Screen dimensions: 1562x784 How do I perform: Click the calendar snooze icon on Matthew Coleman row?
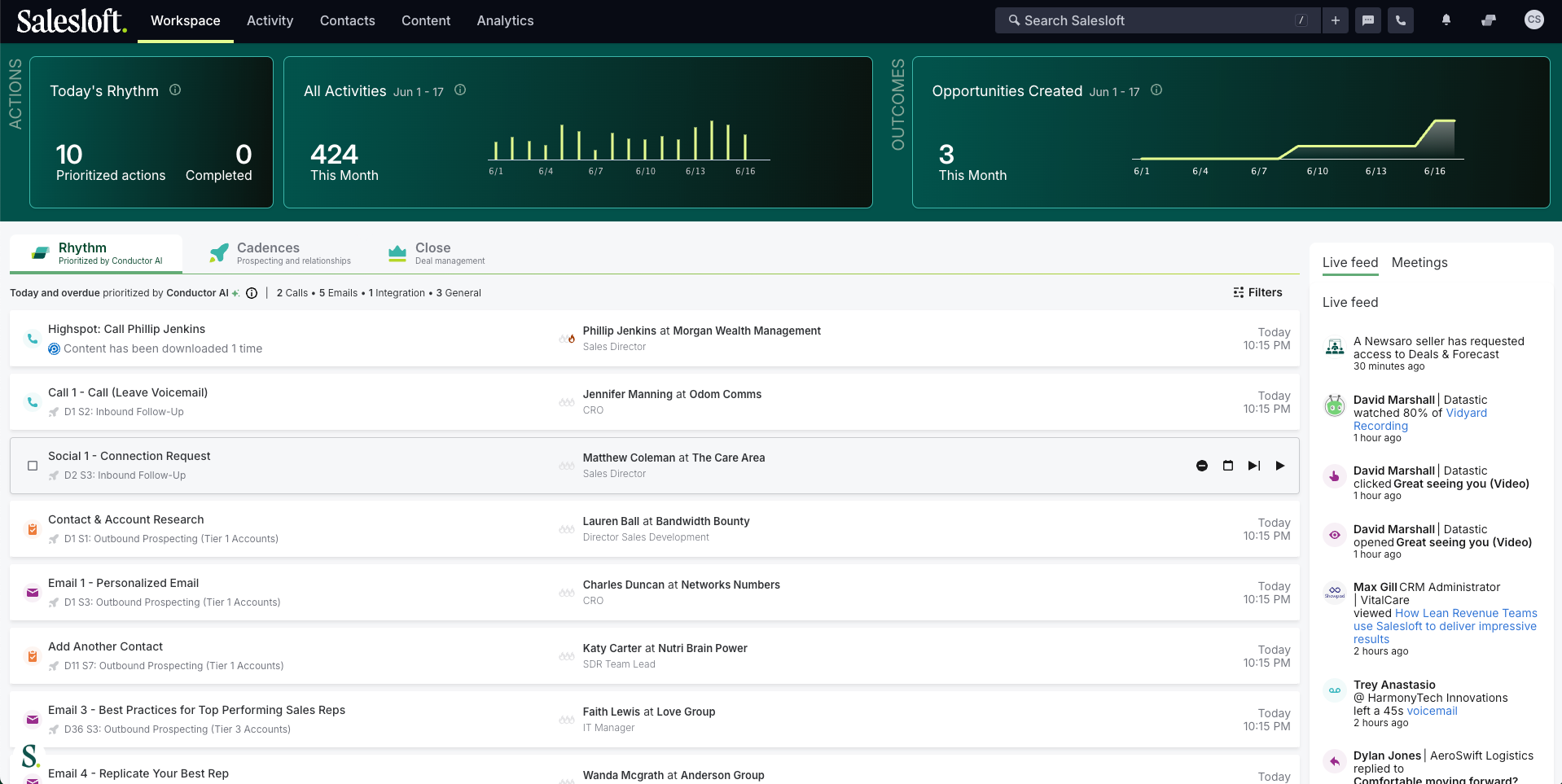tap(1228, 466)
